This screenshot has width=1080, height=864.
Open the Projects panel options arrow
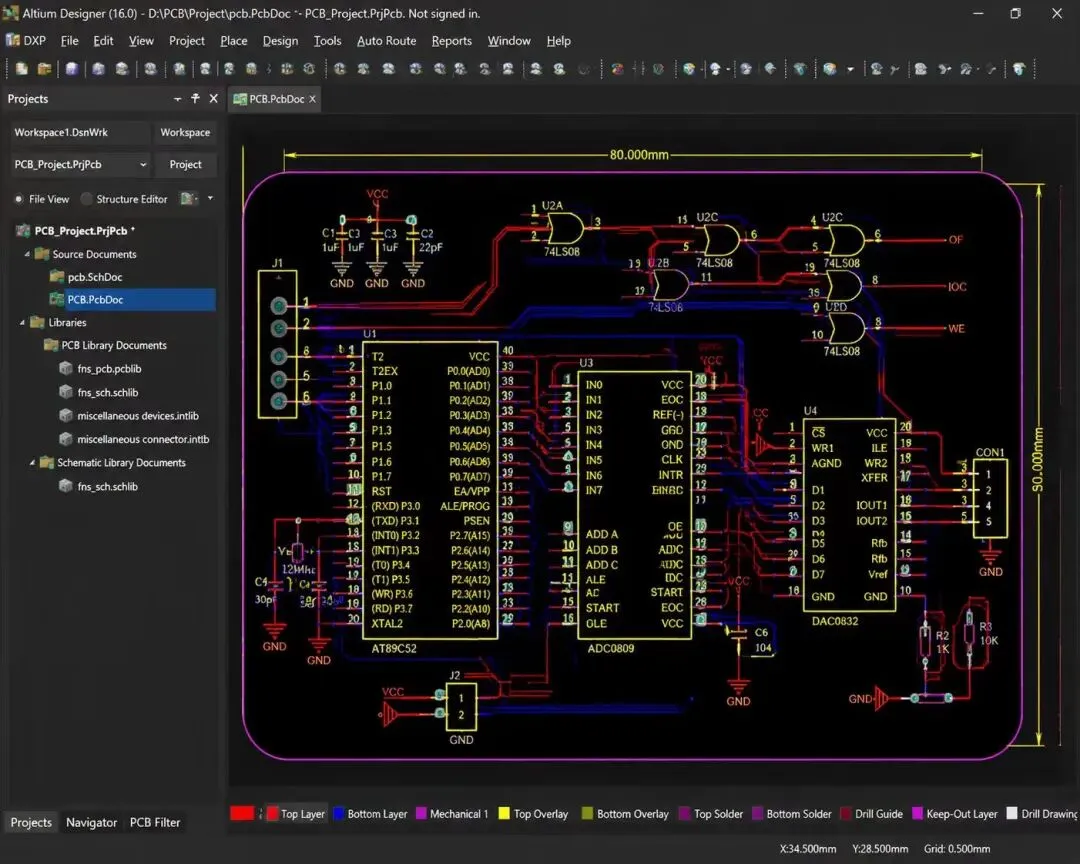point(178,99)
